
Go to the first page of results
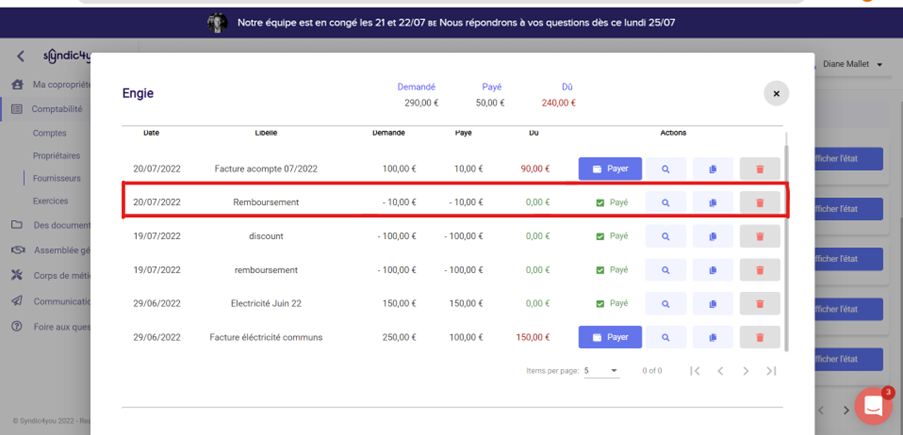tap(695, 371)
